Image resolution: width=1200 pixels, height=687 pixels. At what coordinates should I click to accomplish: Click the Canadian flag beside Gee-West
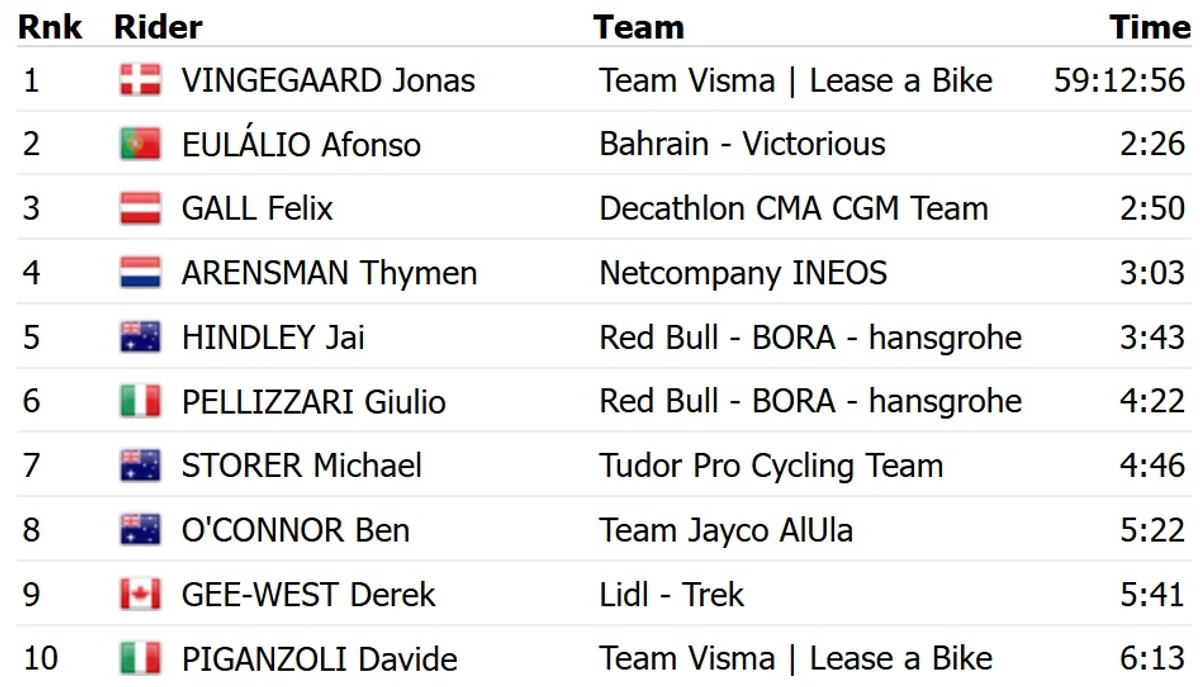click(x=140, y=594)
